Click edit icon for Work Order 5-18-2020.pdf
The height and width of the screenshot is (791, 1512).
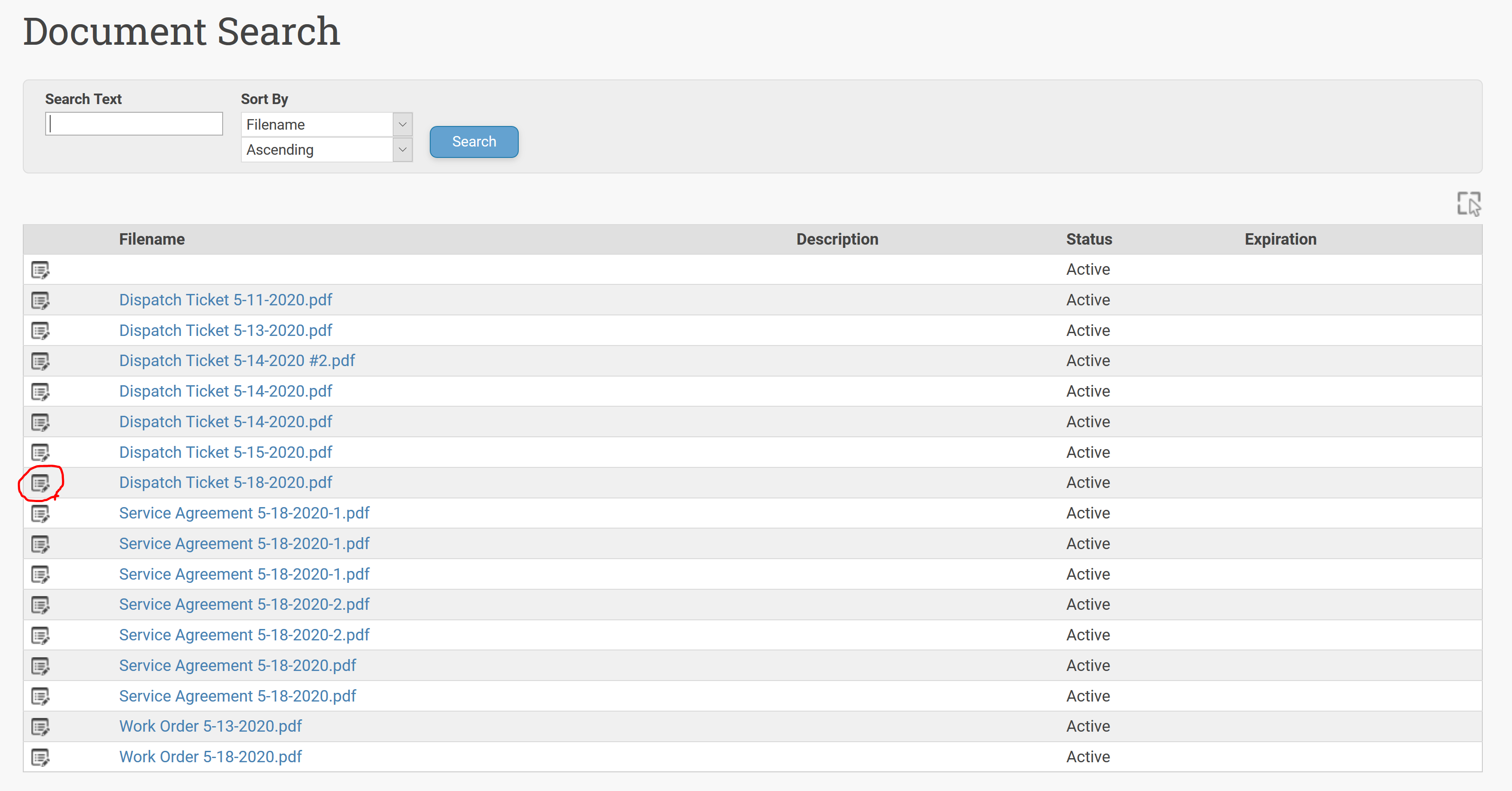coord(41,758)
